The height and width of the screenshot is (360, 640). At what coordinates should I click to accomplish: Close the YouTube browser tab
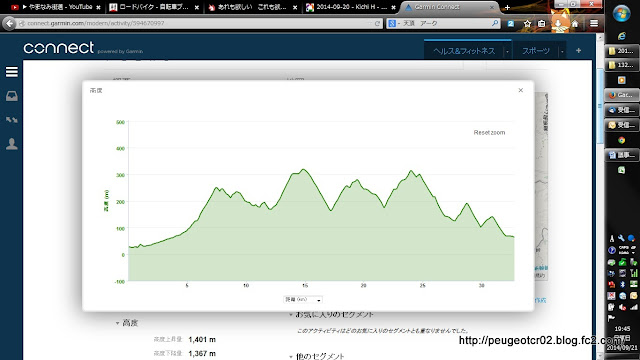coord(98,7)
